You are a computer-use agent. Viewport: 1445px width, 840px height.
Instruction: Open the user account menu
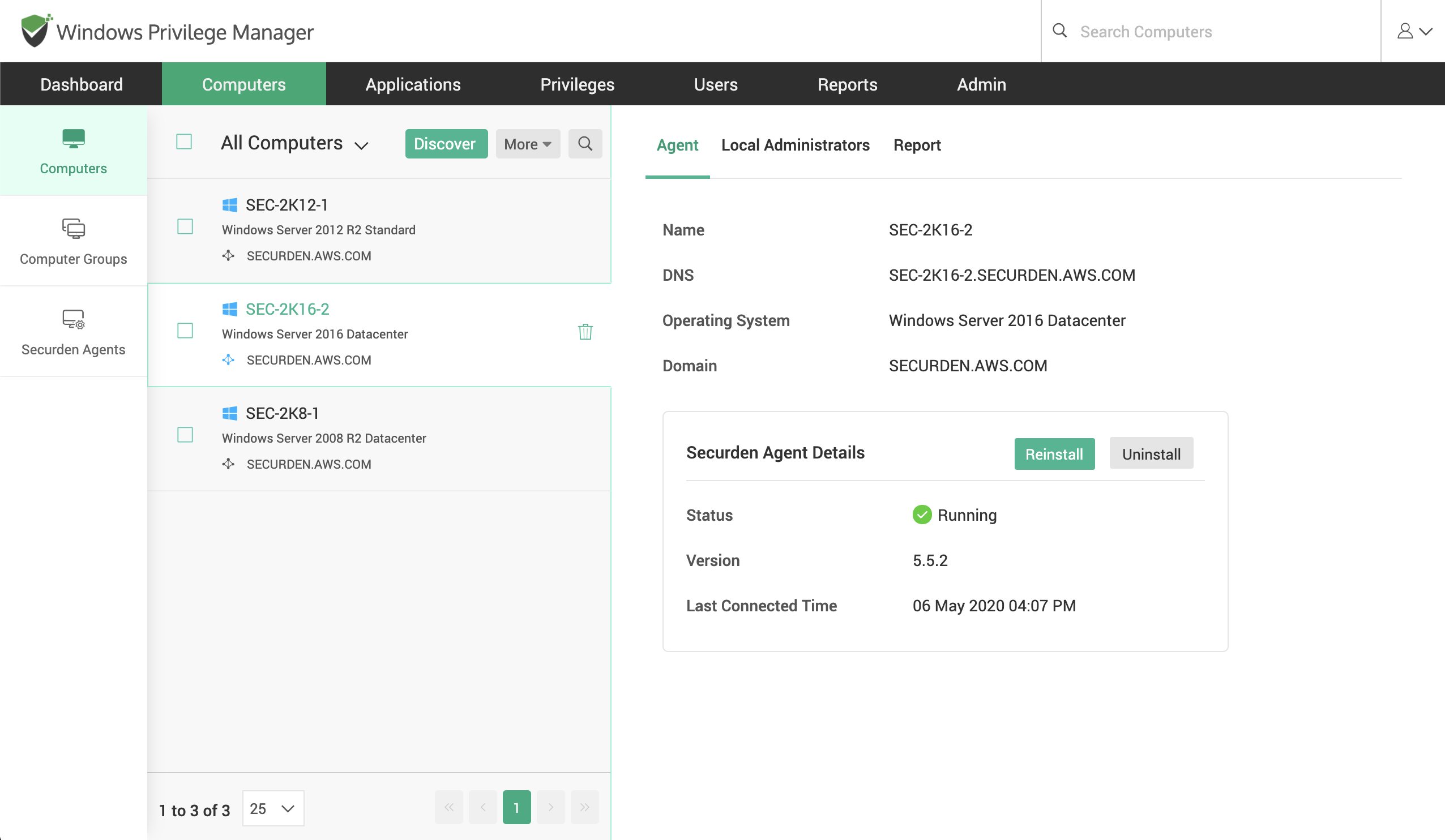click(x=1413, y=31)
